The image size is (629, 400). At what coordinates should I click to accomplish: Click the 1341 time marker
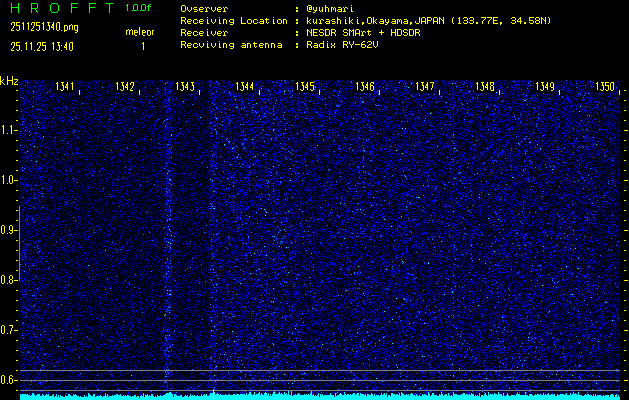click(65, 87)
